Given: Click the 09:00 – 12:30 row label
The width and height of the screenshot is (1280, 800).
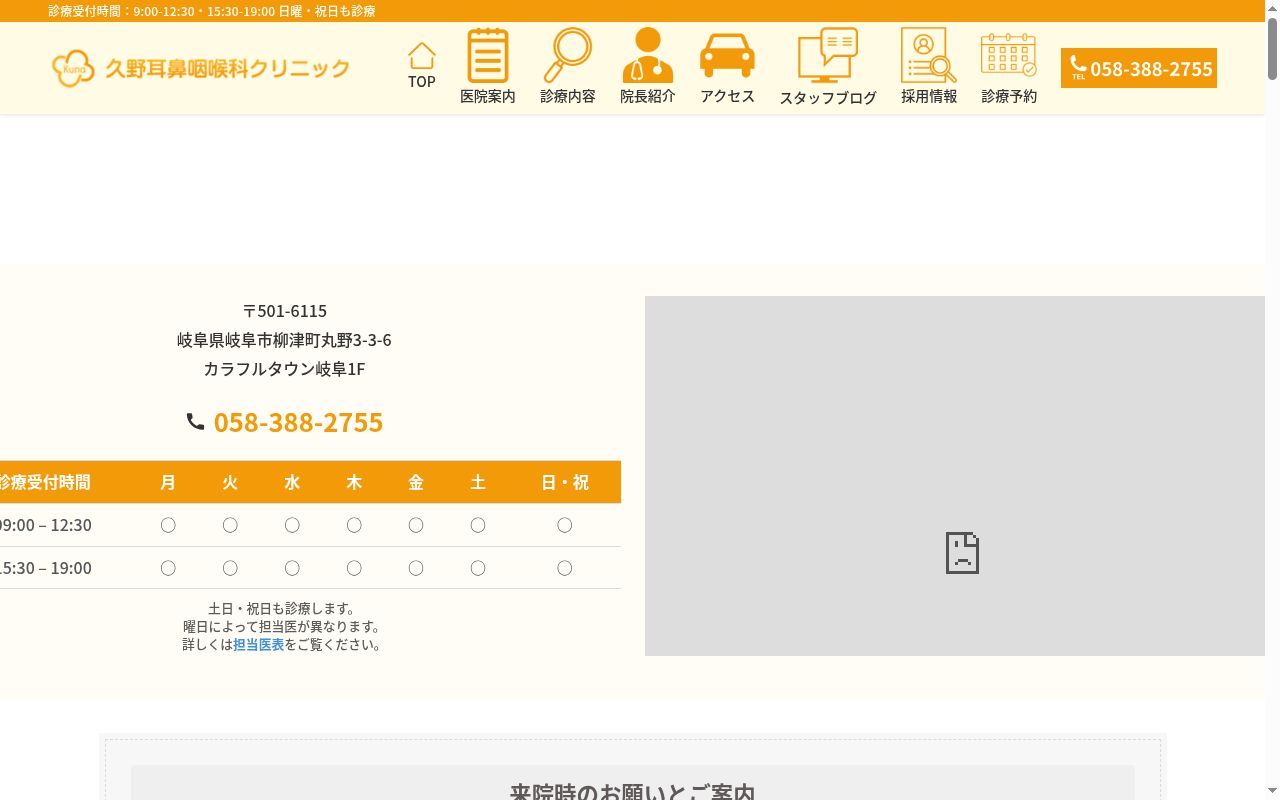Looking at the screenshot, I should (46, 525).
